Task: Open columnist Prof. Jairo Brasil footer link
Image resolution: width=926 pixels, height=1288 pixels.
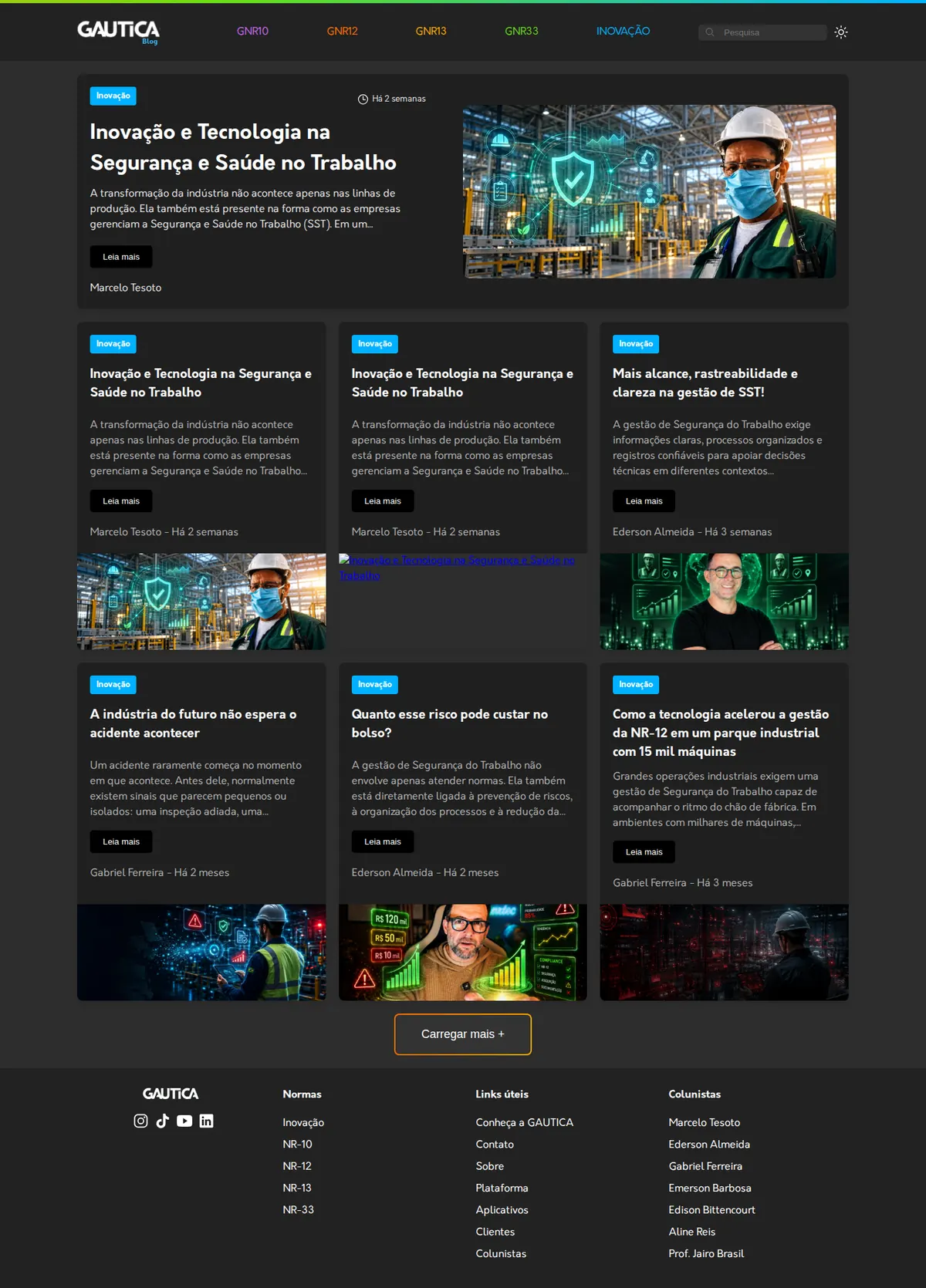Action: pyautogui.click(x=706, y=1254)
